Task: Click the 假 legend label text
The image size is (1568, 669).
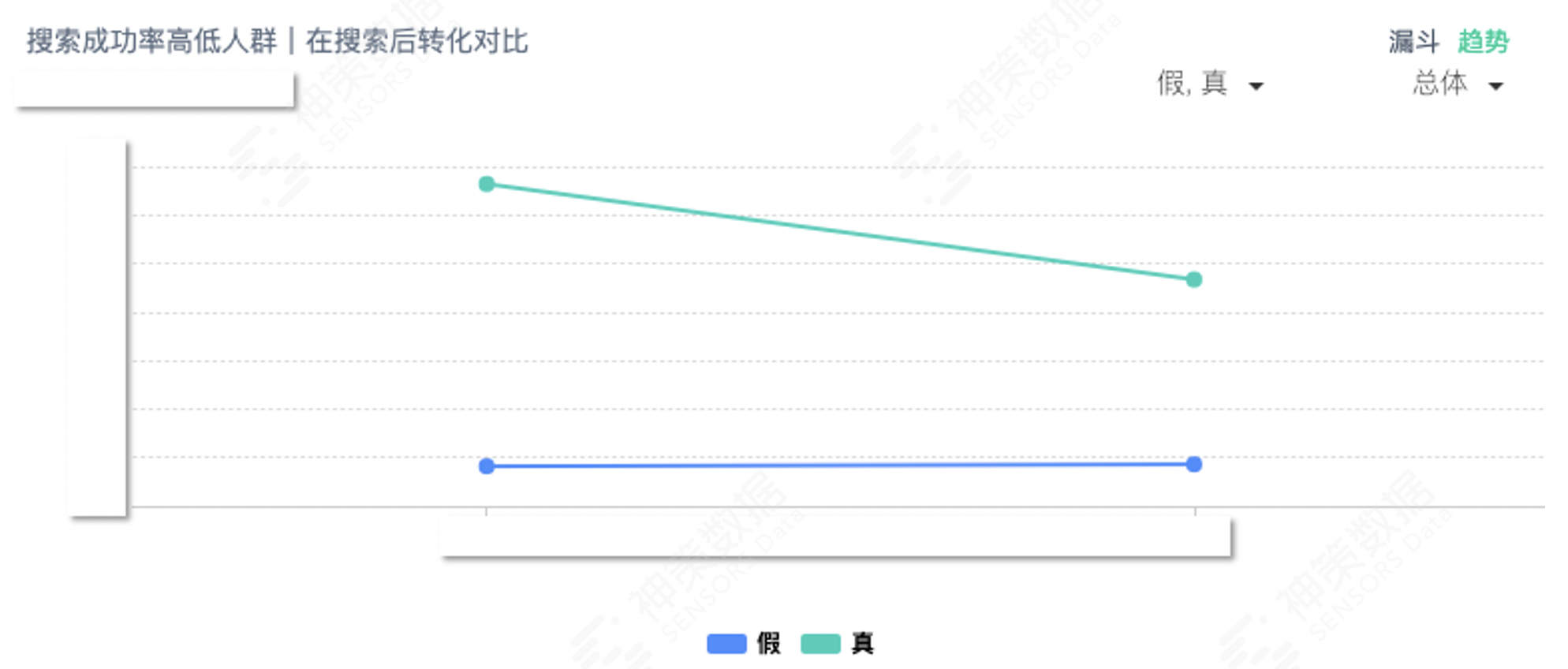Action: click(768, 644)
